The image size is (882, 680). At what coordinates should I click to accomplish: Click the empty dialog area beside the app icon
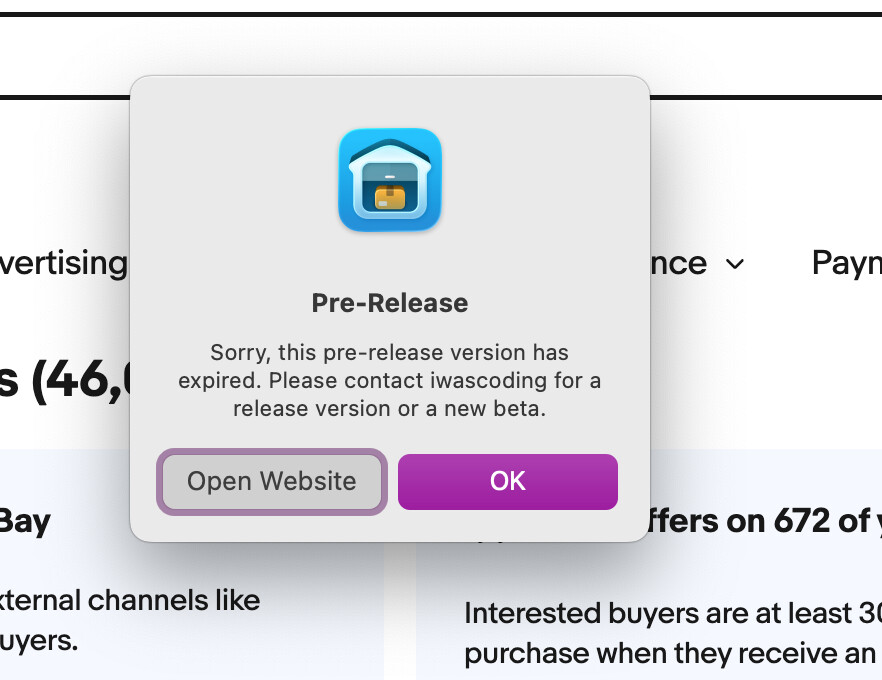pos(534,180)
